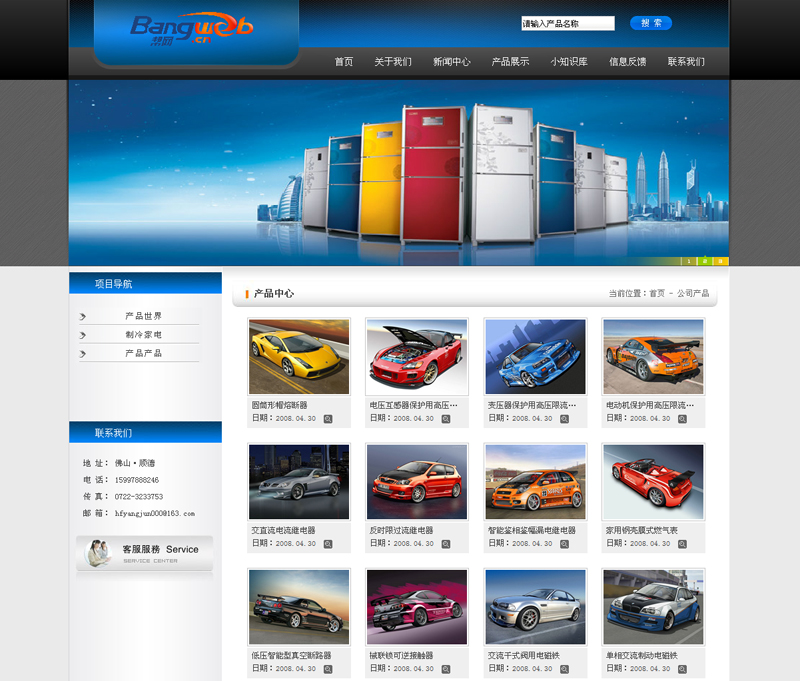Open the 客服服务 Service center banner

[x=145, y=554]
